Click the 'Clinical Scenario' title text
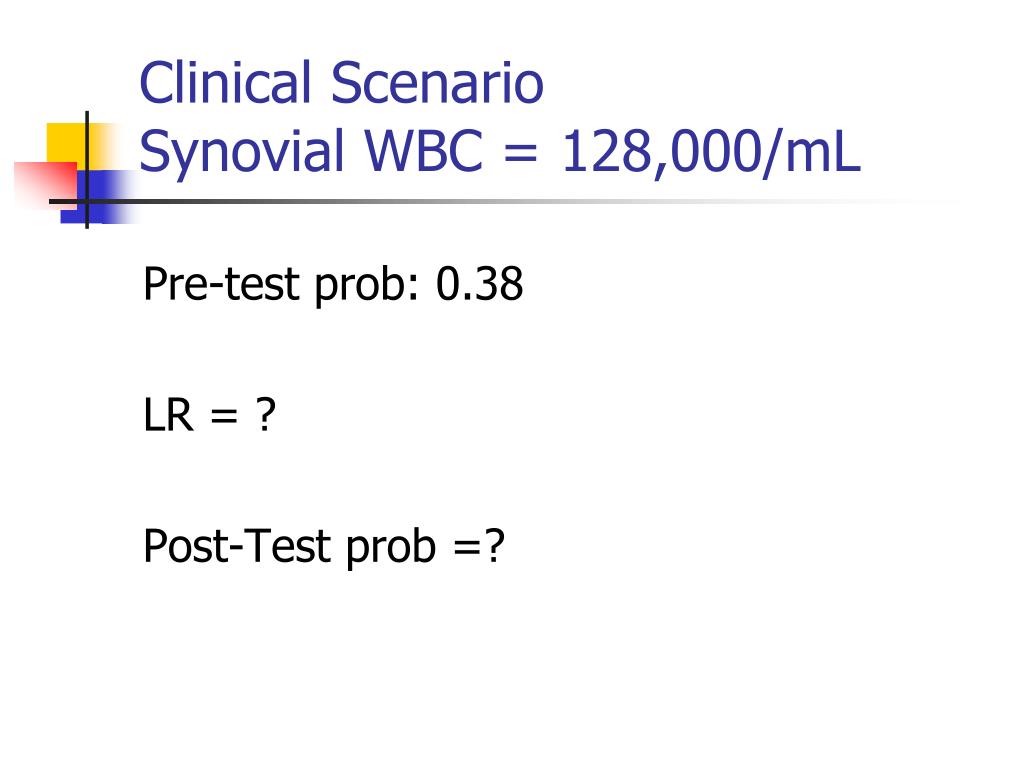This screenshot has width=1024, height=768. pos(342,83)
